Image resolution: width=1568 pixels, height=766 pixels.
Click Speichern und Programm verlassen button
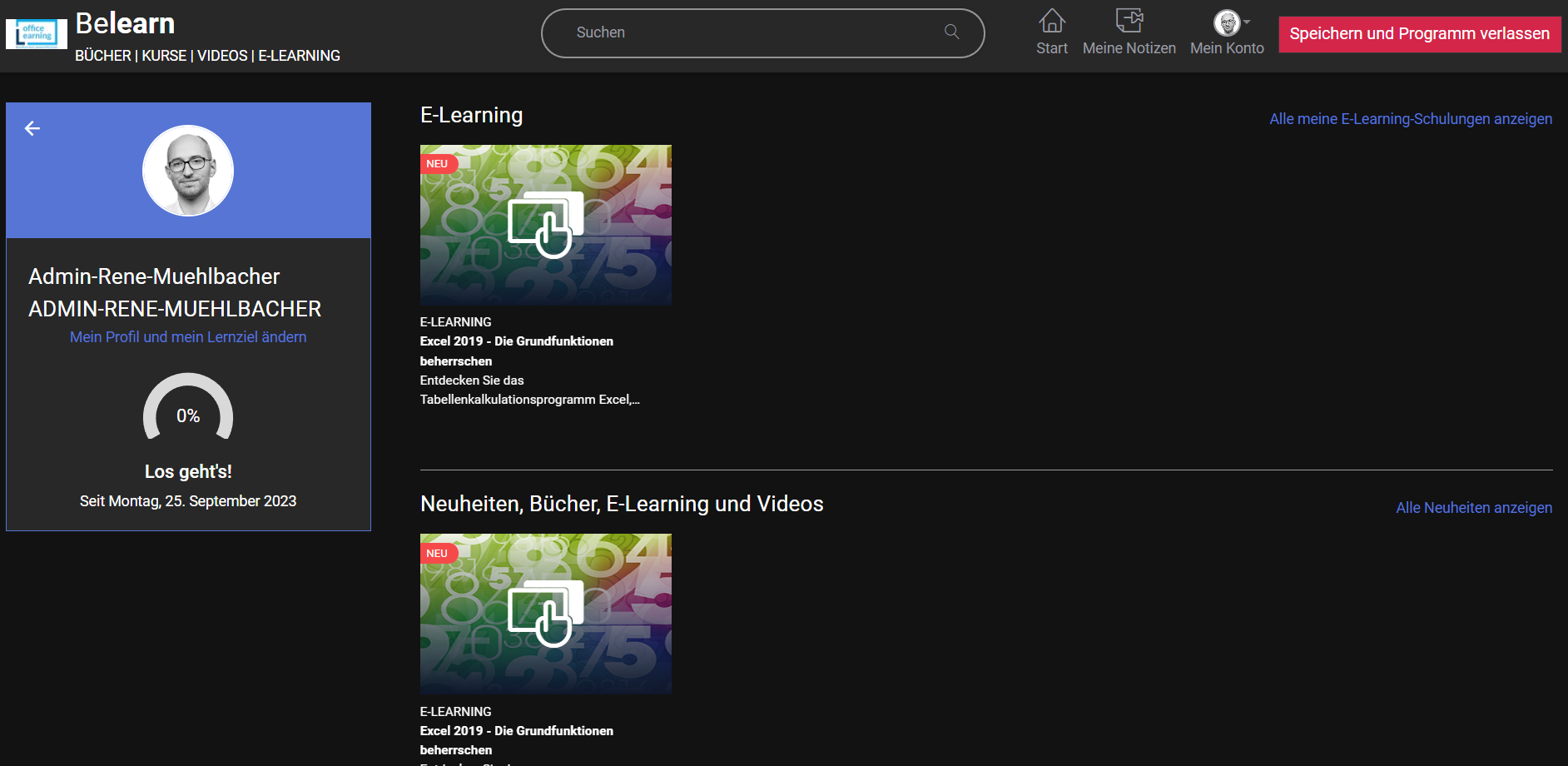pyautogui.click(x=1419, y=34)
